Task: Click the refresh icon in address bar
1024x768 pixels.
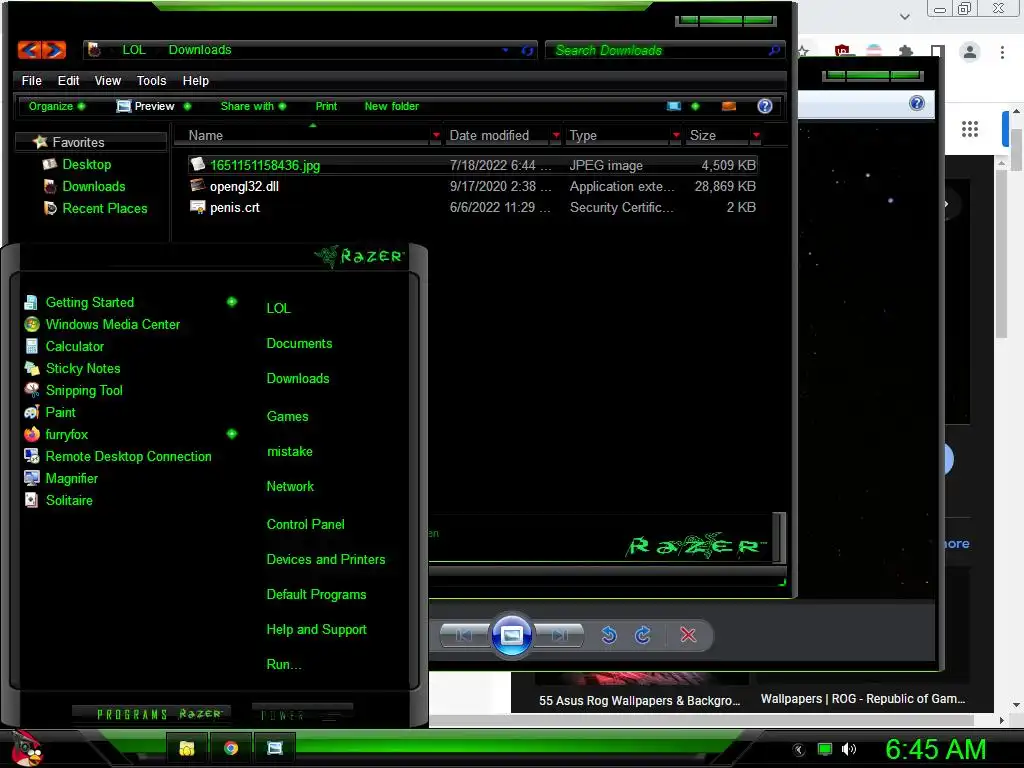Action: [527, 50]
